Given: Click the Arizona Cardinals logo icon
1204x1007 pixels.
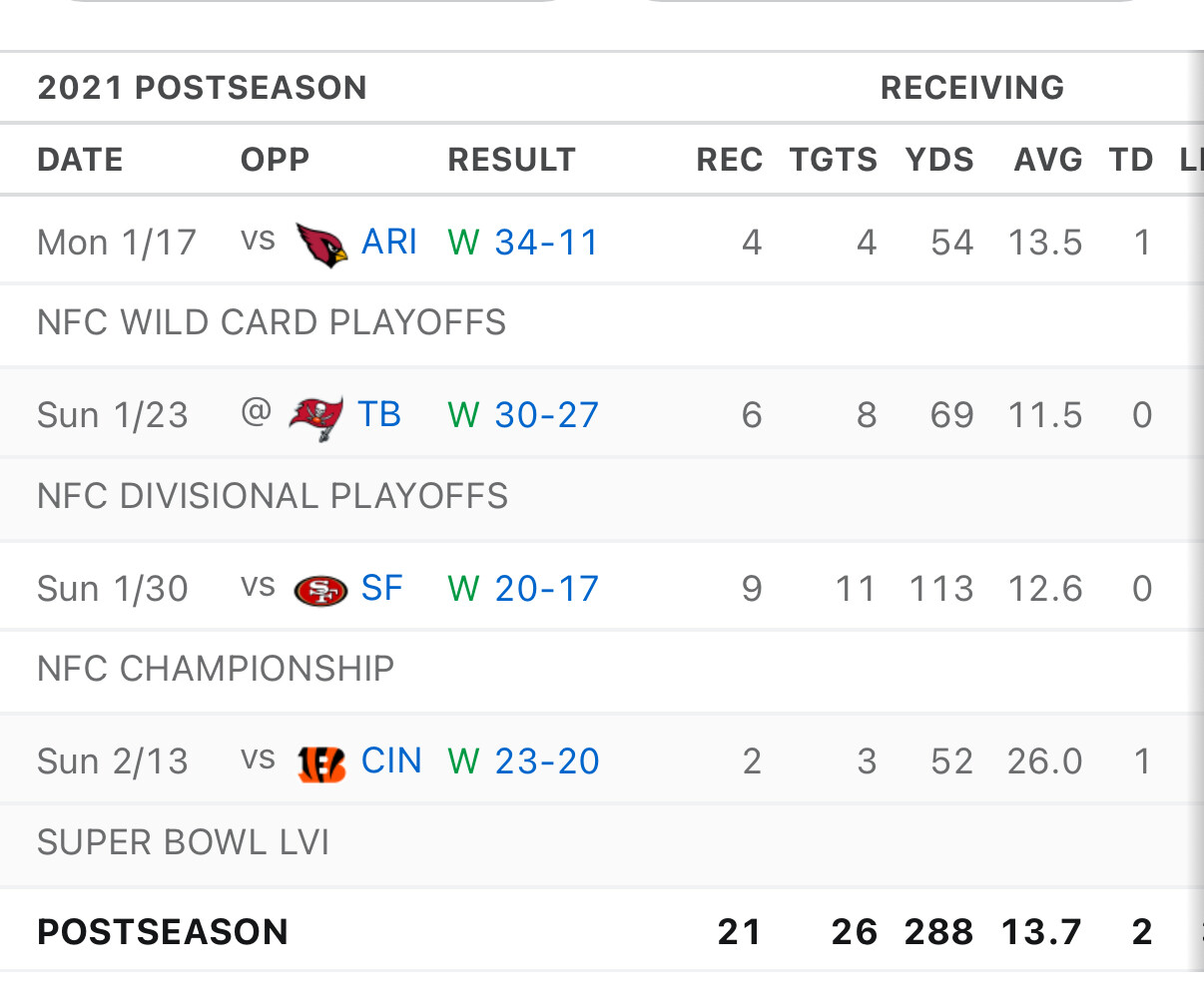Looking at the screenshot, I should pos(321,244).
